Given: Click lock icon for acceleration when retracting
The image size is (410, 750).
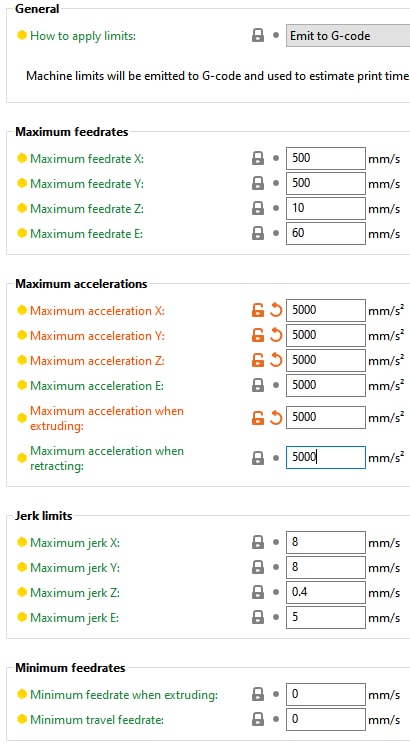Looking at the screenshot, I should 258,458.
